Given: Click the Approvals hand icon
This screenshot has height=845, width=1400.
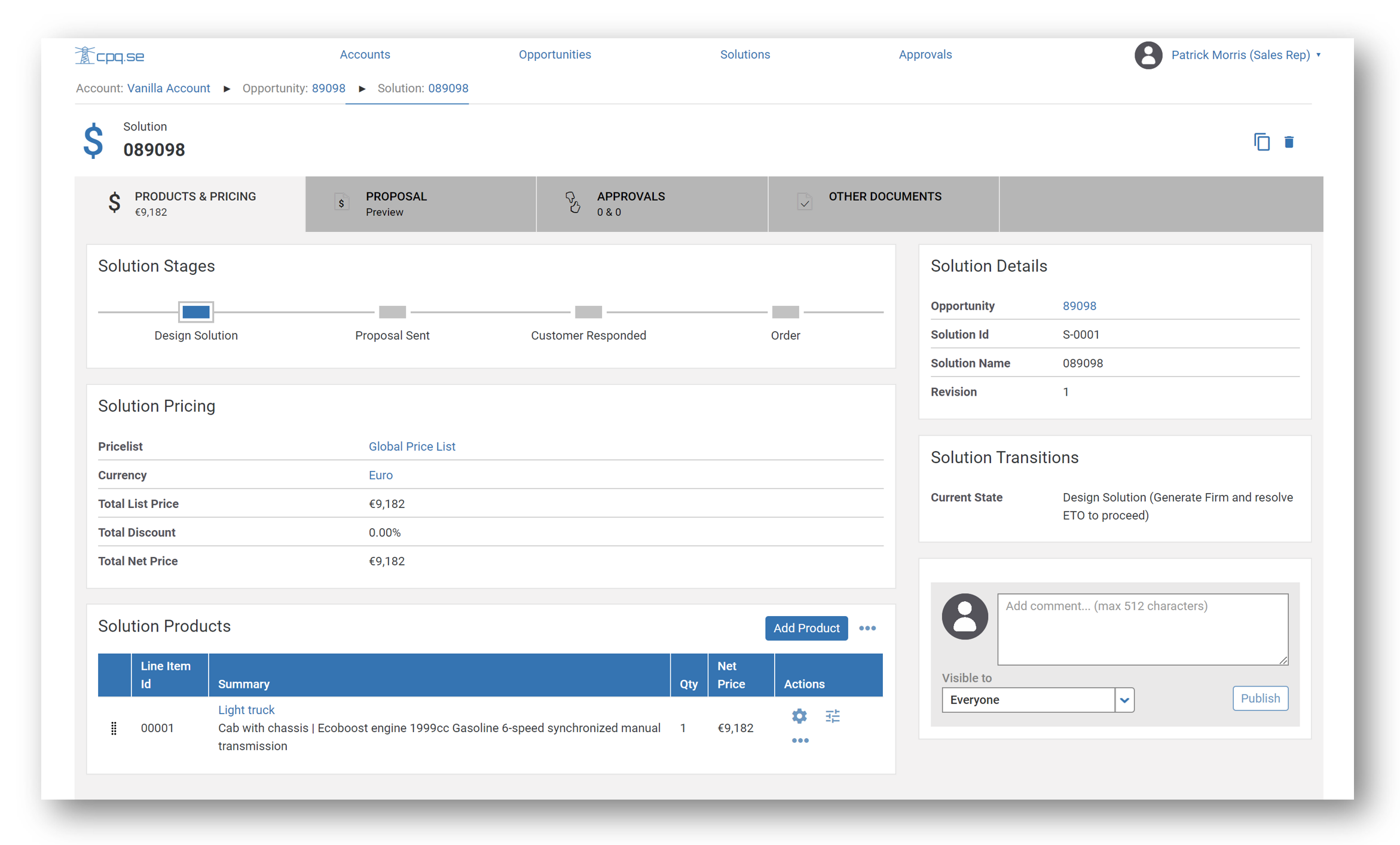Looking at the screenshot, I should pyautogui.click(x=573, y=203).
